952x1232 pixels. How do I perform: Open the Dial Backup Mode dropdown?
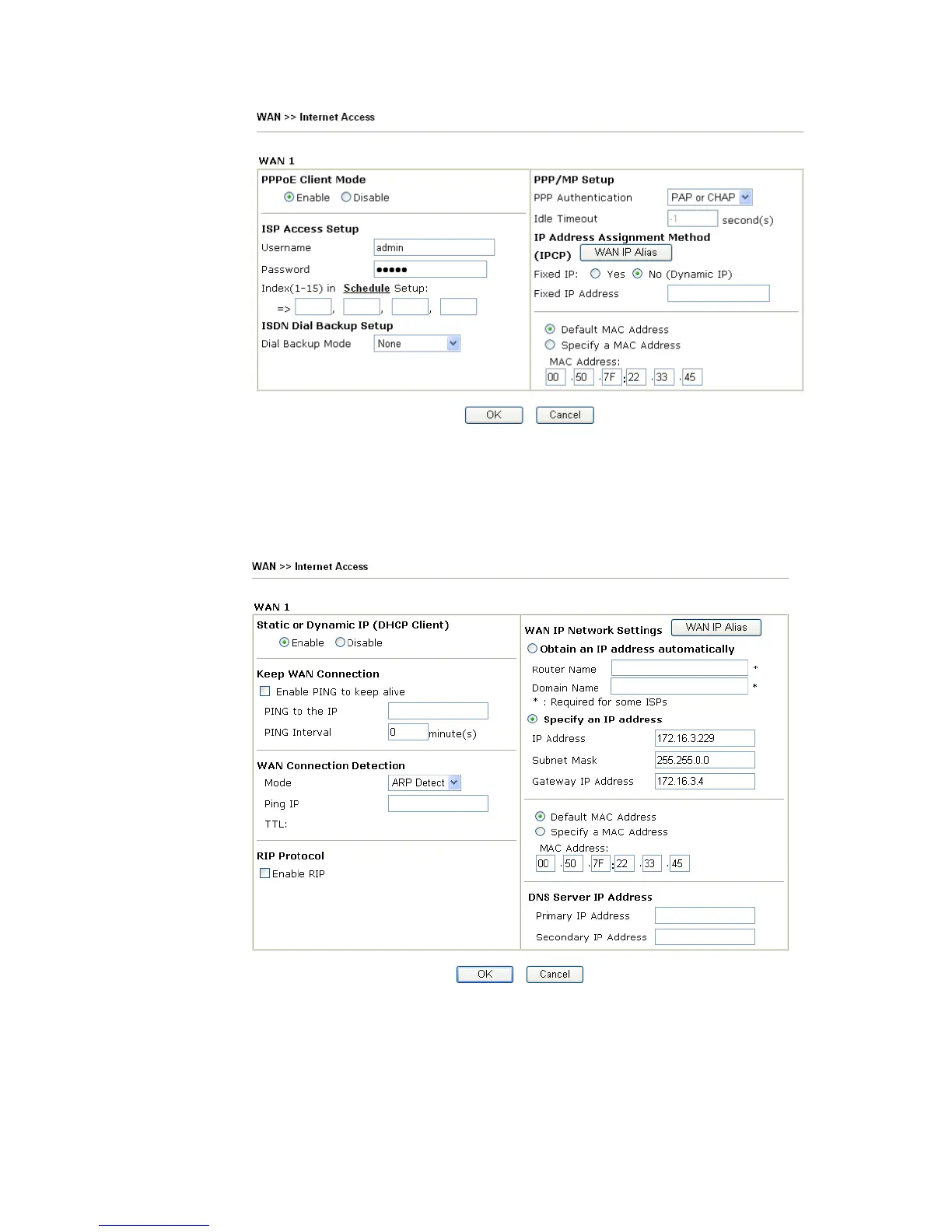417,344
